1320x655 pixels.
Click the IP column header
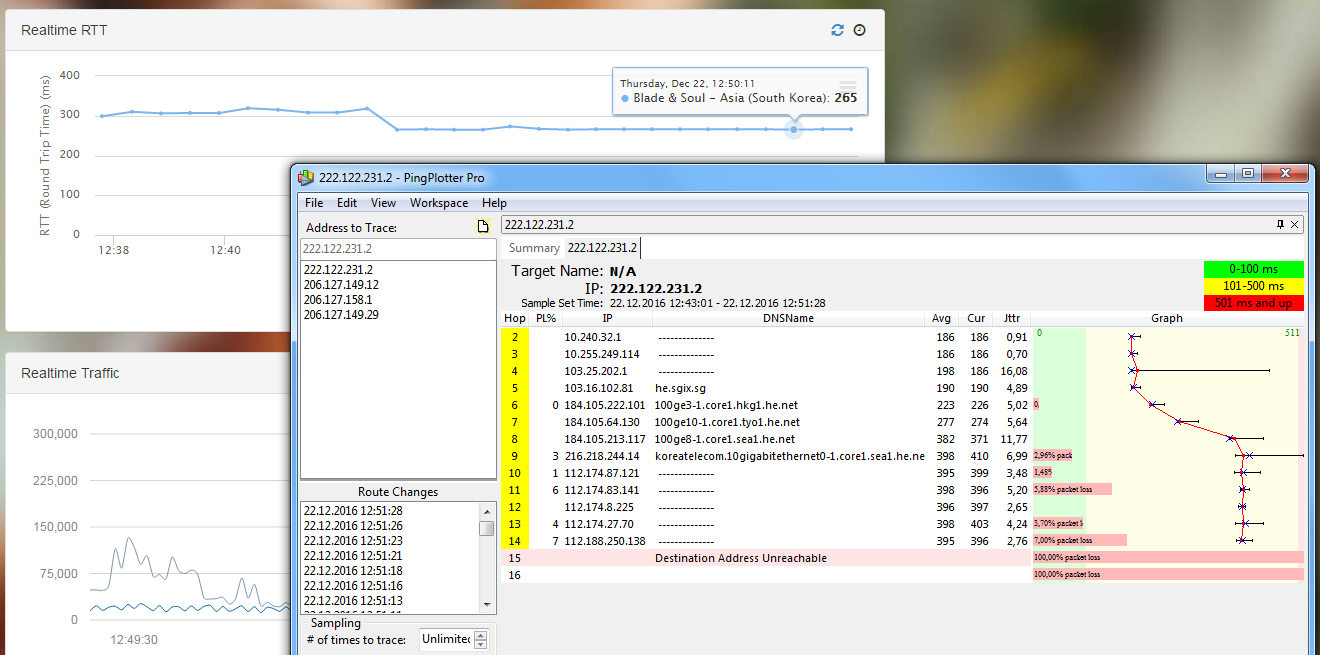(x=607, y=318)
